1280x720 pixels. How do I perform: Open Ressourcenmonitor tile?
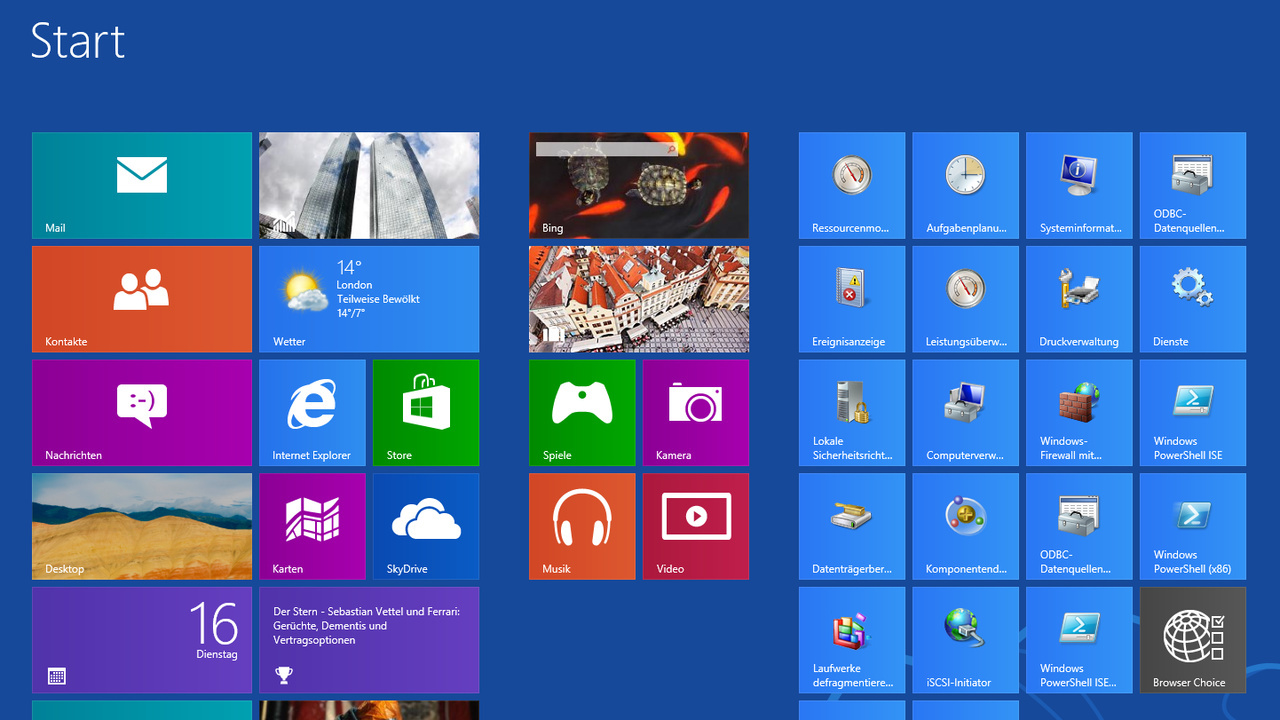[x=852, y=186]
